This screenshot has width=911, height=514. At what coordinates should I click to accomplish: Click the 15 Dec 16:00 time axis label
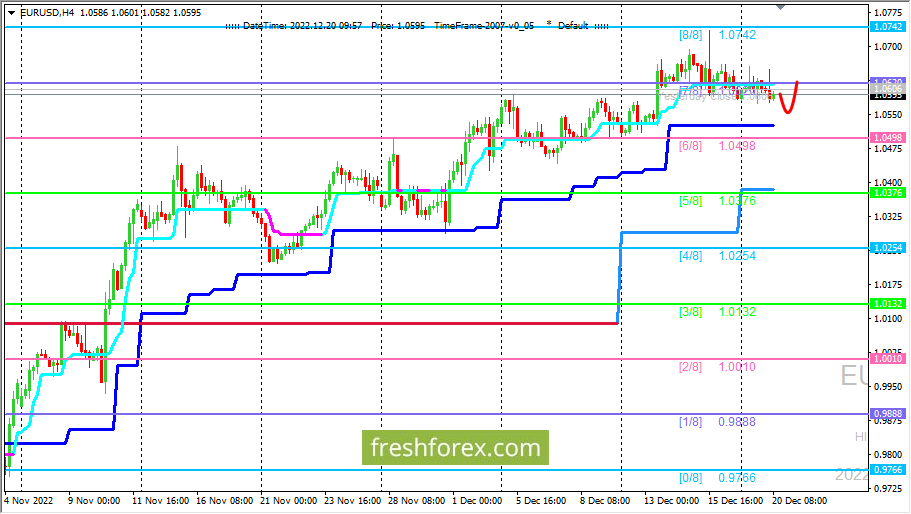(736, 501)
